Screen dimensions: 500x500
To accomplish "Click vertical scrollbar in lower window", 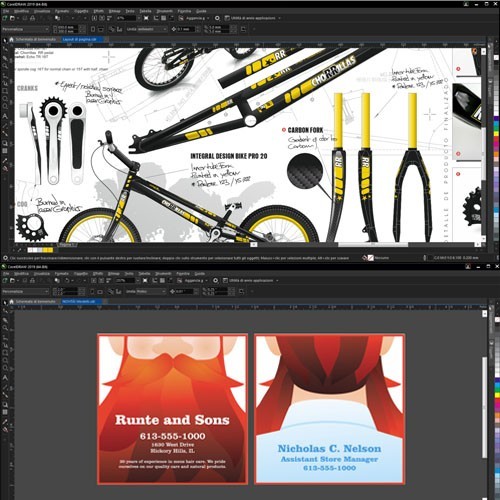I will tap(485, 407).
